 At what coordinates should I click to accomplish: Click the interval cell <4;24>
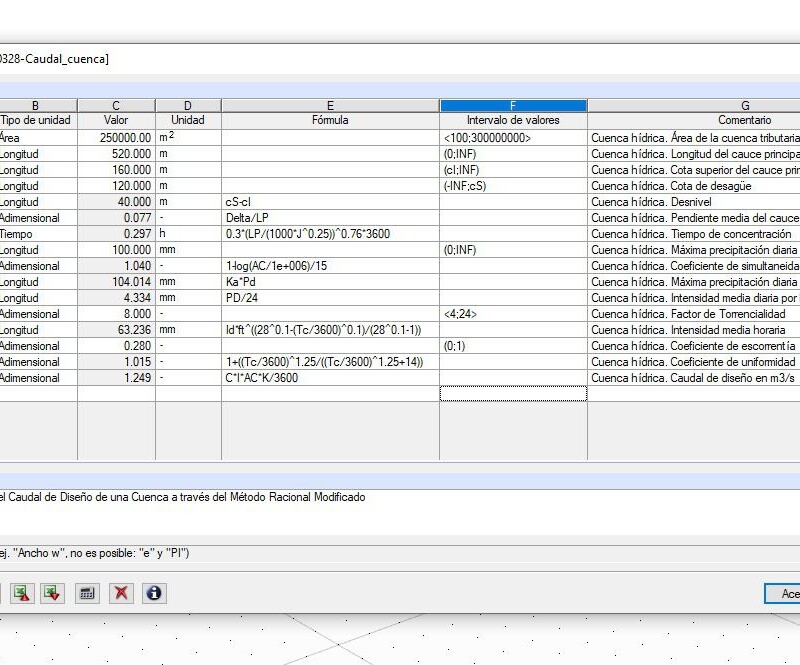[513, 314]
